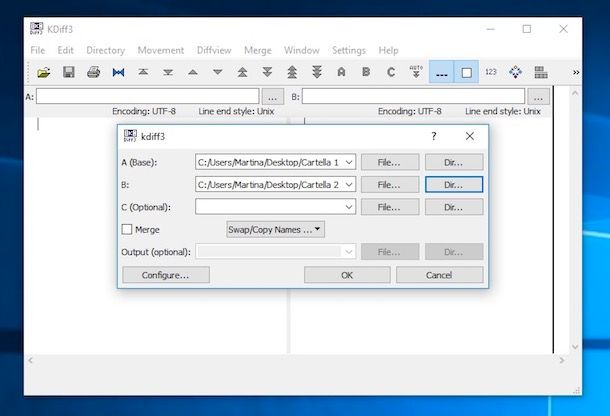Go to last delta icon
Image resolution: width=610 pixels, height=416 pixels.
[x=168, y=72]
